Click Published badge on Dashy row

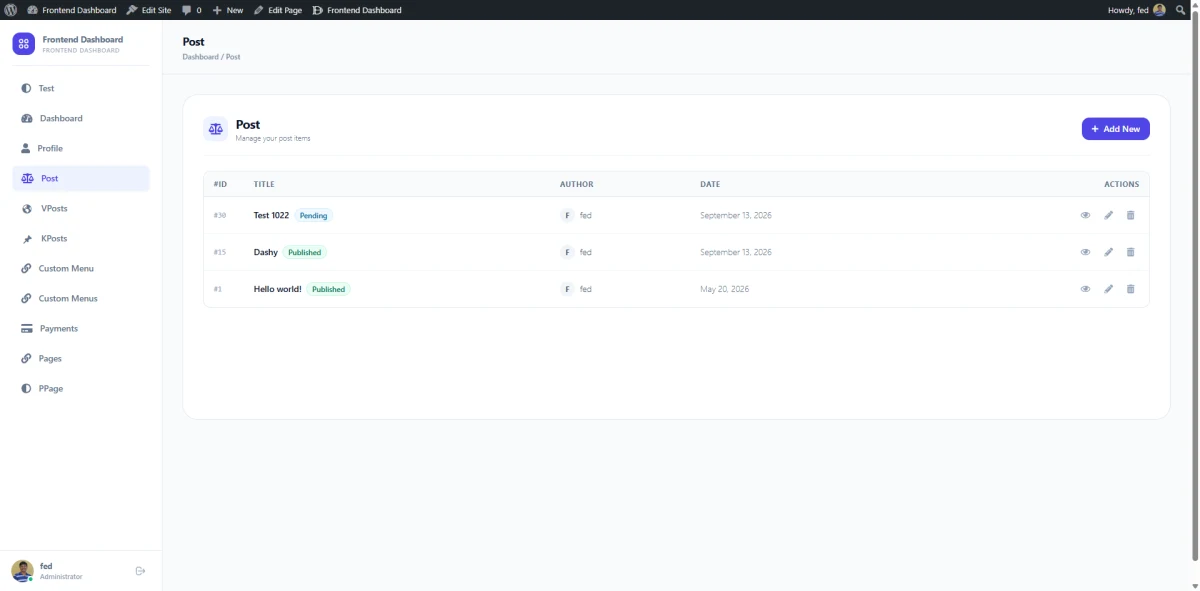click(x=305, y=252)
